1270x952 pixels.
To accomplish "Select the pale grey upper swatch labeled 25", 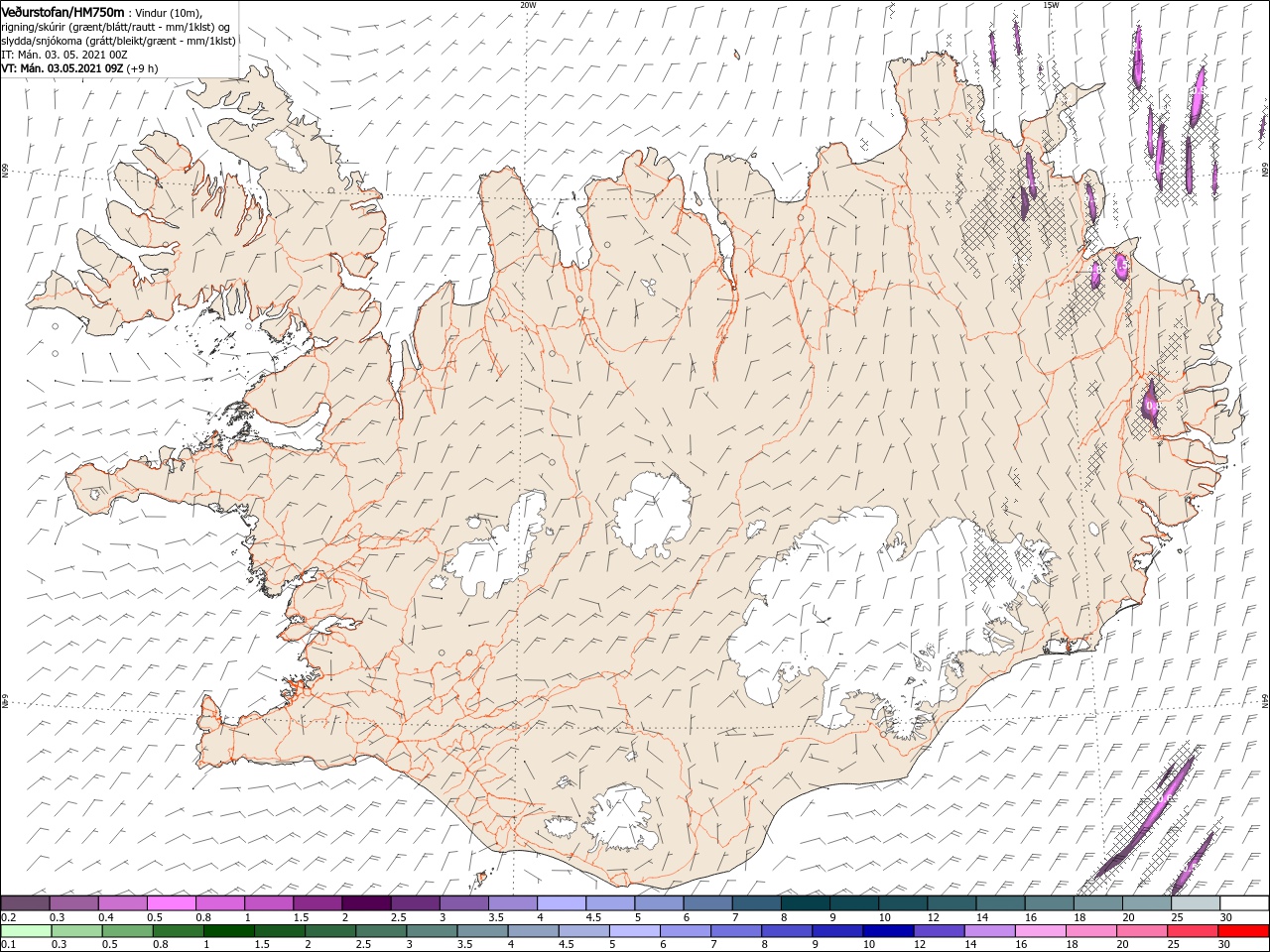I will [x=1196, y=903].
